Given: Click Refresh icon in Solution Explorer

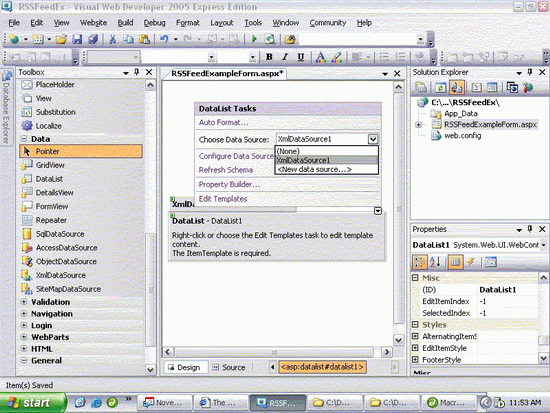Looking at the screenshot, I should click(441, 87).
